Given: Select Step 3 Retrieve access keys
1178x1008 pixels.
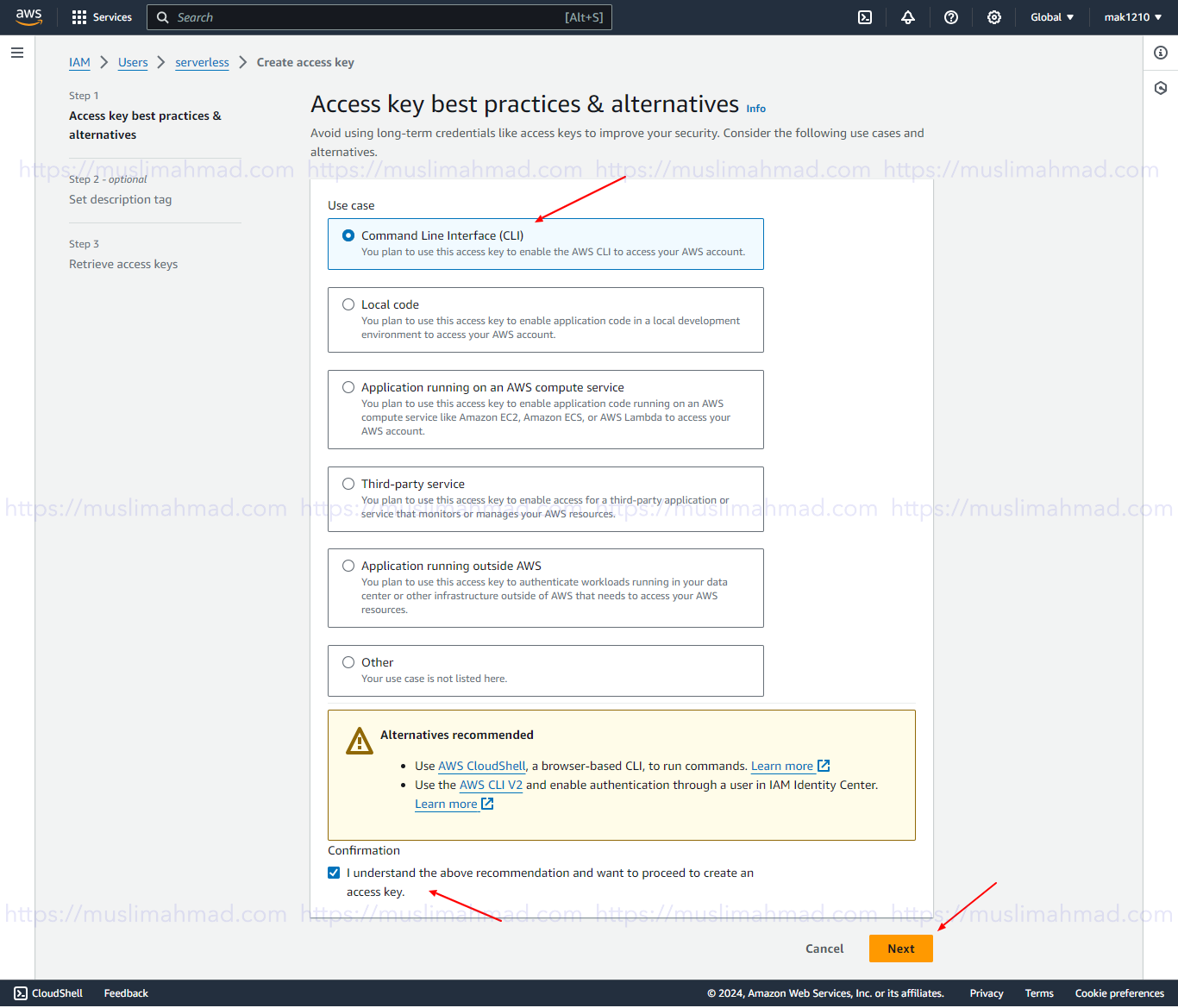Looking at the screenshot, I should click(123, 264).
